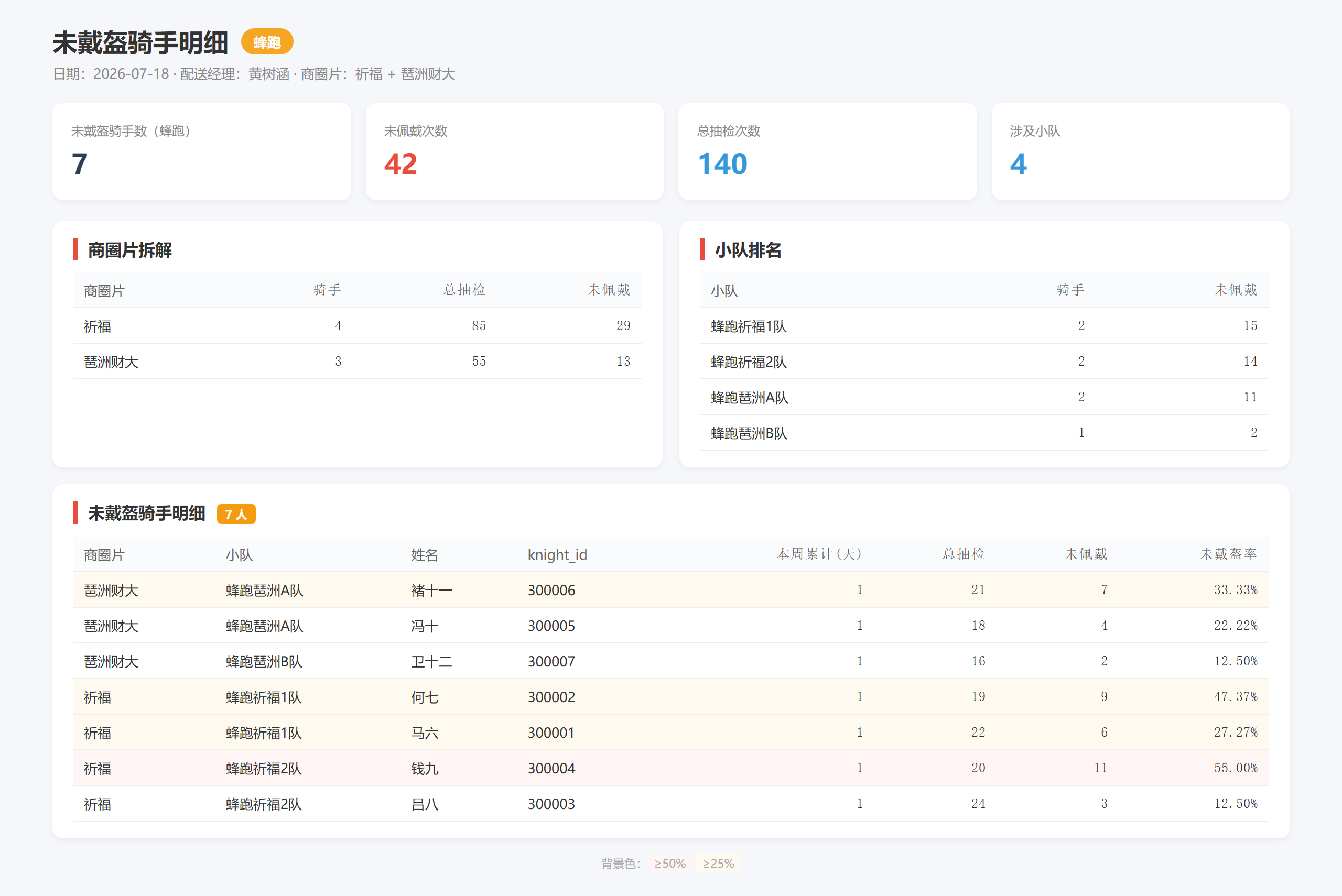Click rider name 马六
The height and width of the screenshot is (896, 1342).
click(425, 733)
